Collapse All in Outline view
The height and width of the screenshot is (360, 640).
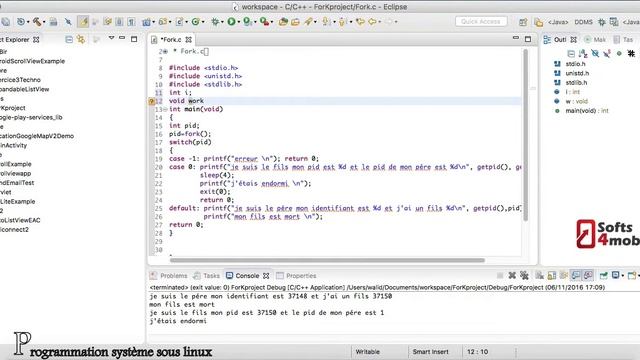[x=571, y=53]
